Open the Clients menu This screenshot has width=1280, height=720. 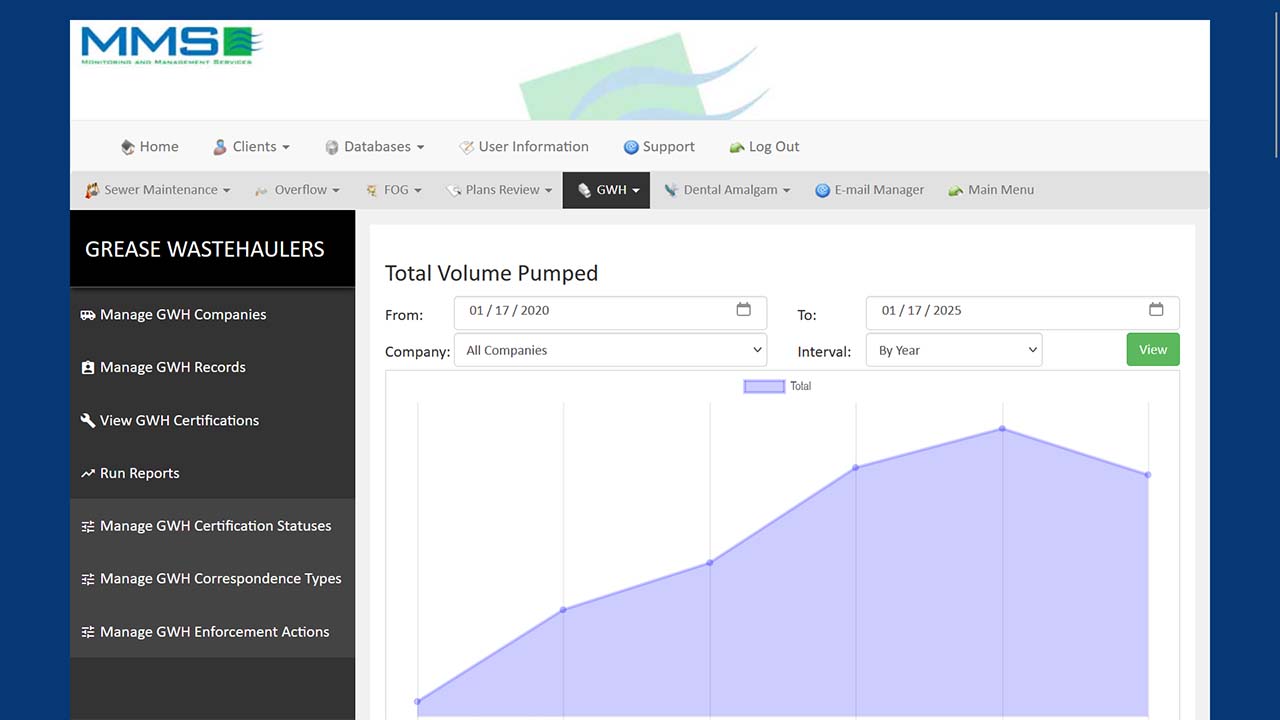[252, 147]
